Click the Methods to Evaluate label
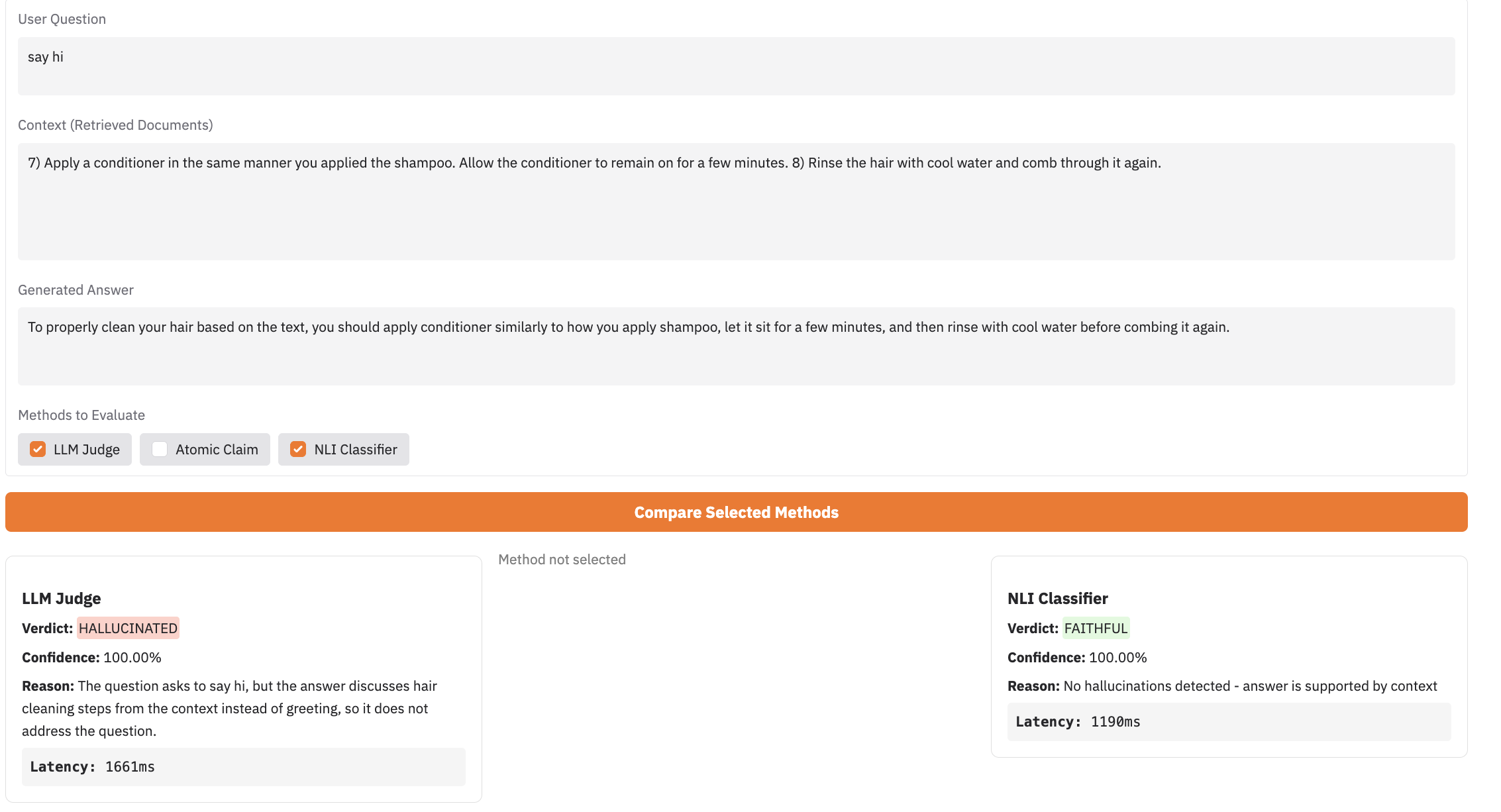The height and width of the screenshot is (812, 1501). click(x=81, y=415)
